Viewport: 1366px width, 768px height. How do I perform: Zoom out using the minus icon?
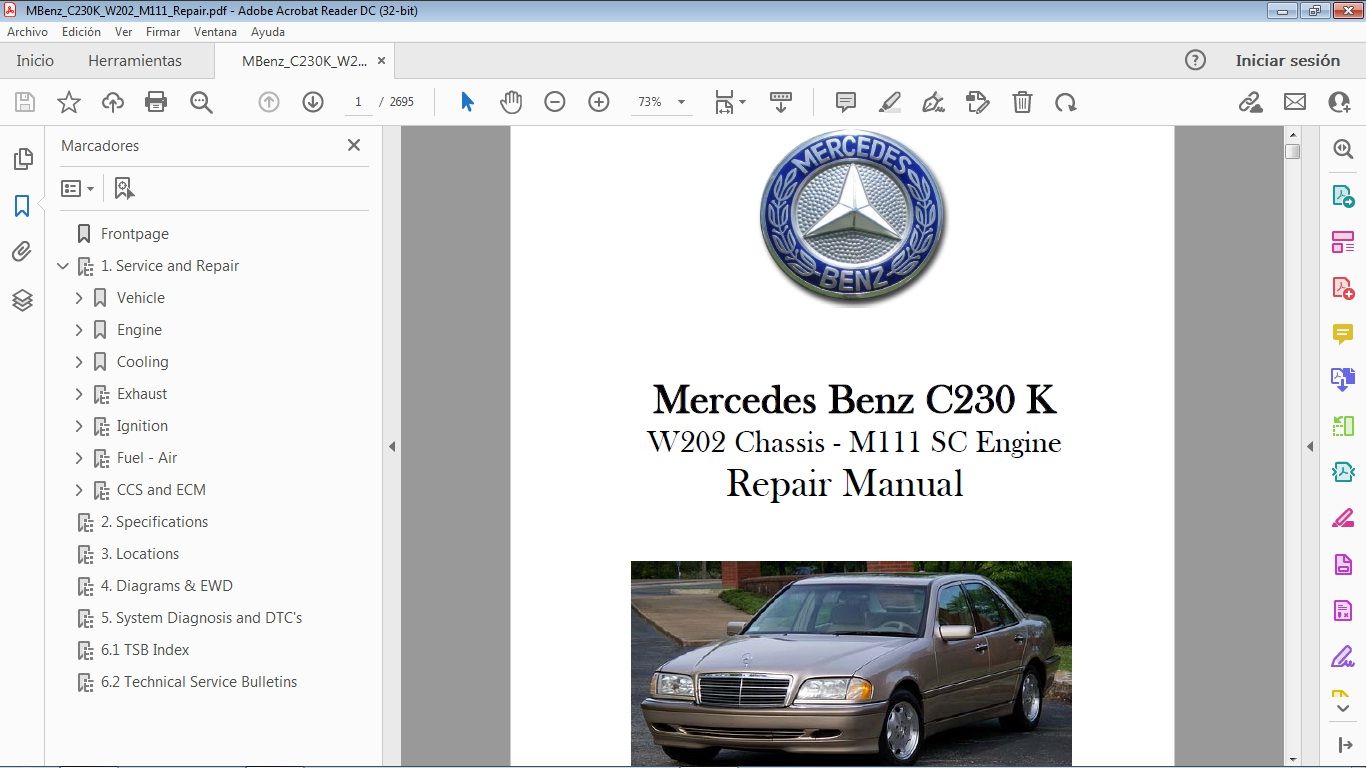555,101
